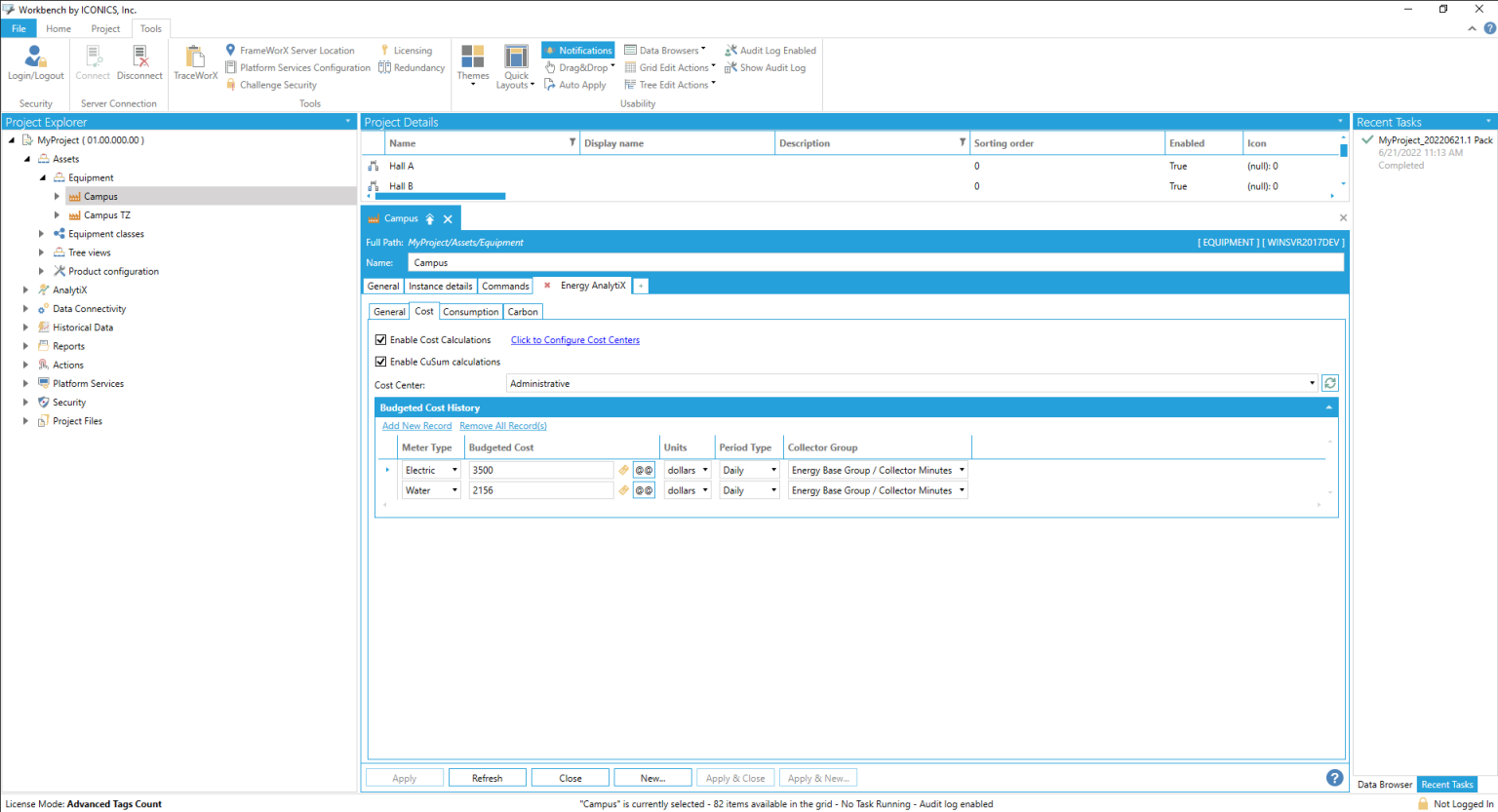Open Redundancy settings
Image resolution: width=1498 pixels, height=812 pixels.
(x=412, y=68)
